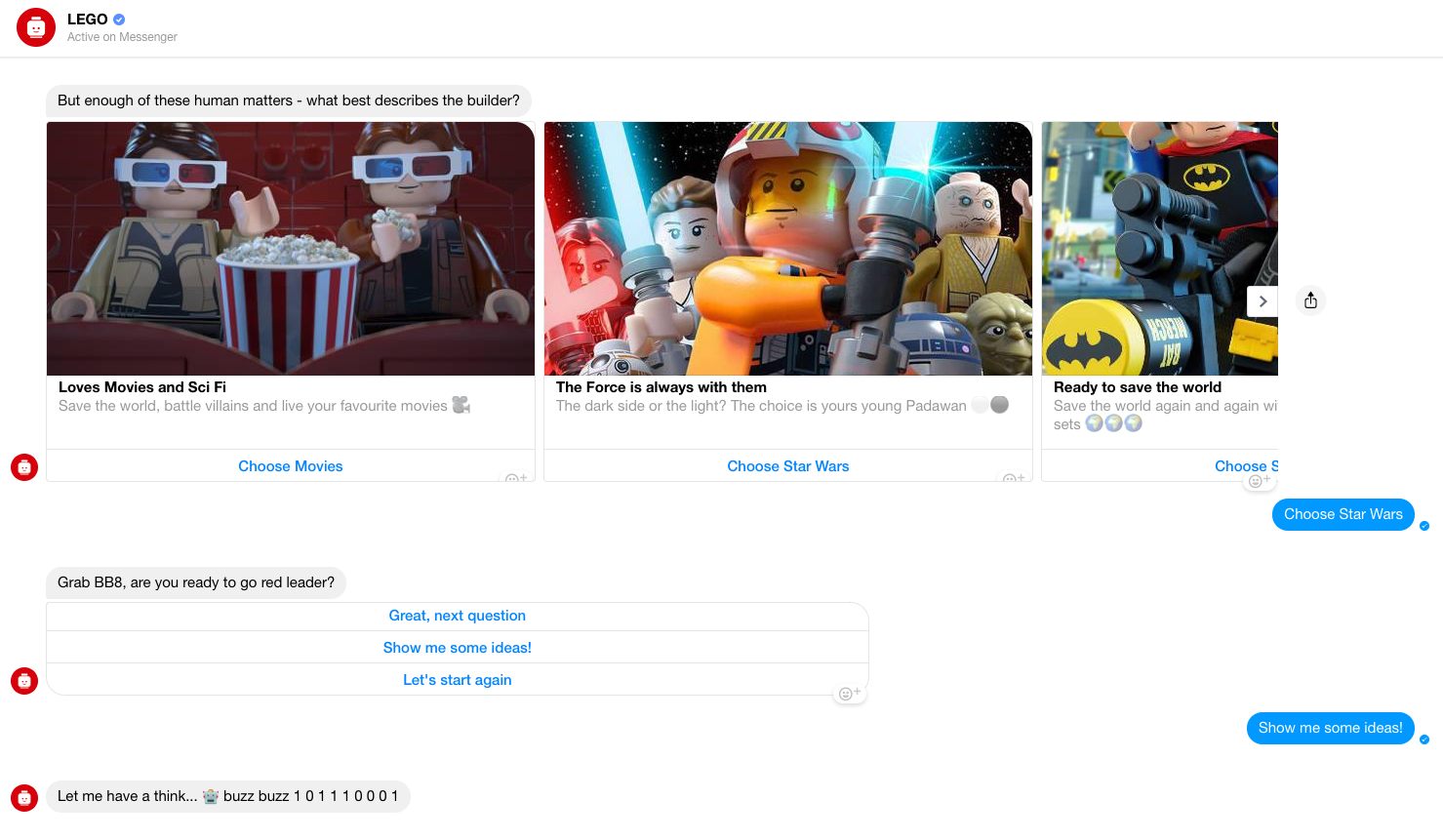1443x840 pixels.
Task: Click LEGO avatar beside the carousel message
Action: pos(24,467)
